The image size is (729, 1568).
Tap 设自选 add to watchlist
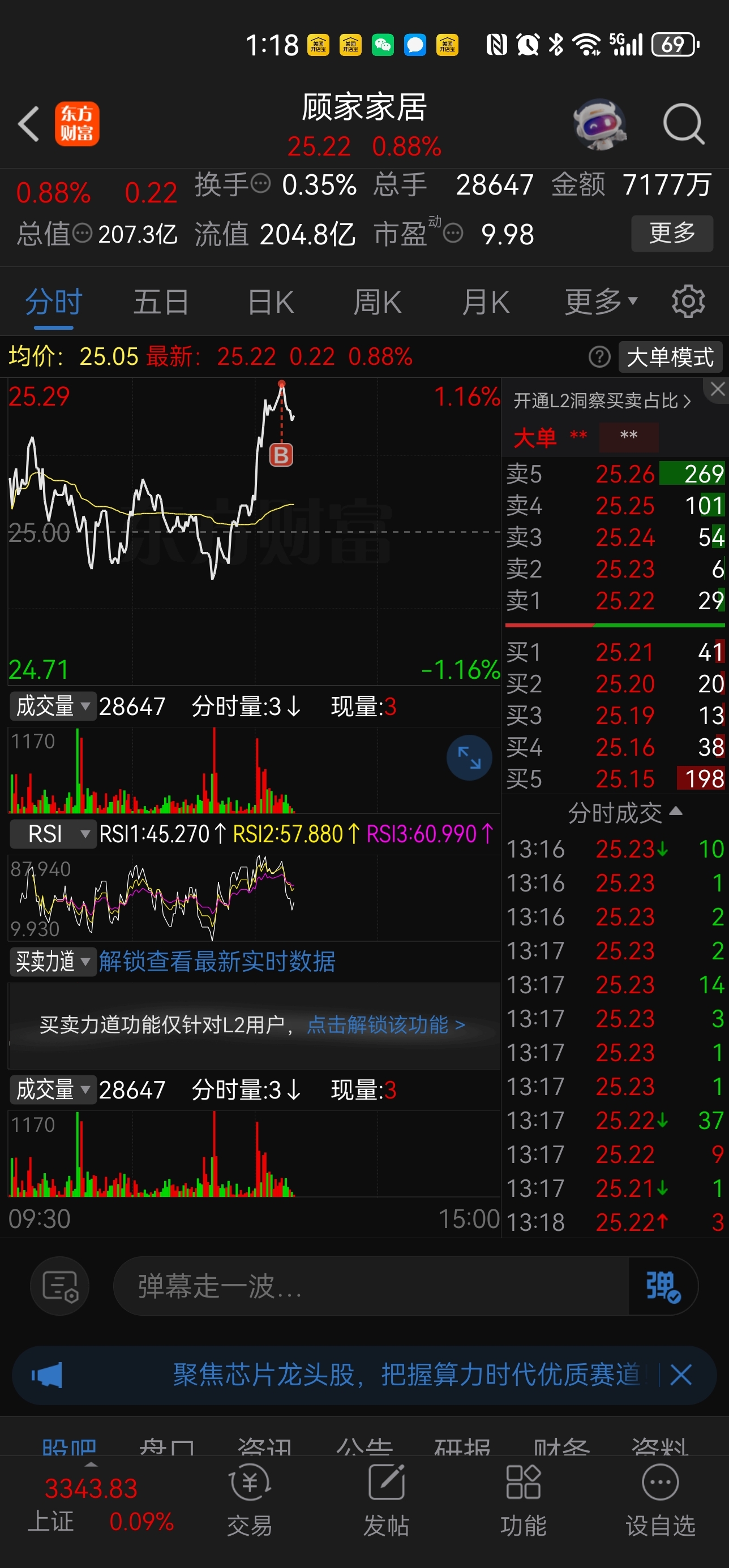(660, 1501)
